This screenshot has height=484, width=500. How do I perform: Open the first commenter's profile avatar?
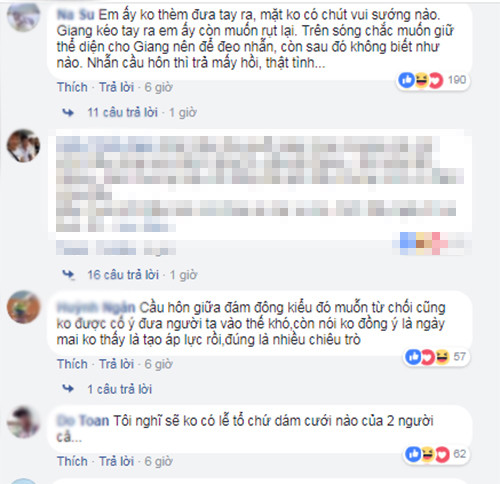(23, 16)
